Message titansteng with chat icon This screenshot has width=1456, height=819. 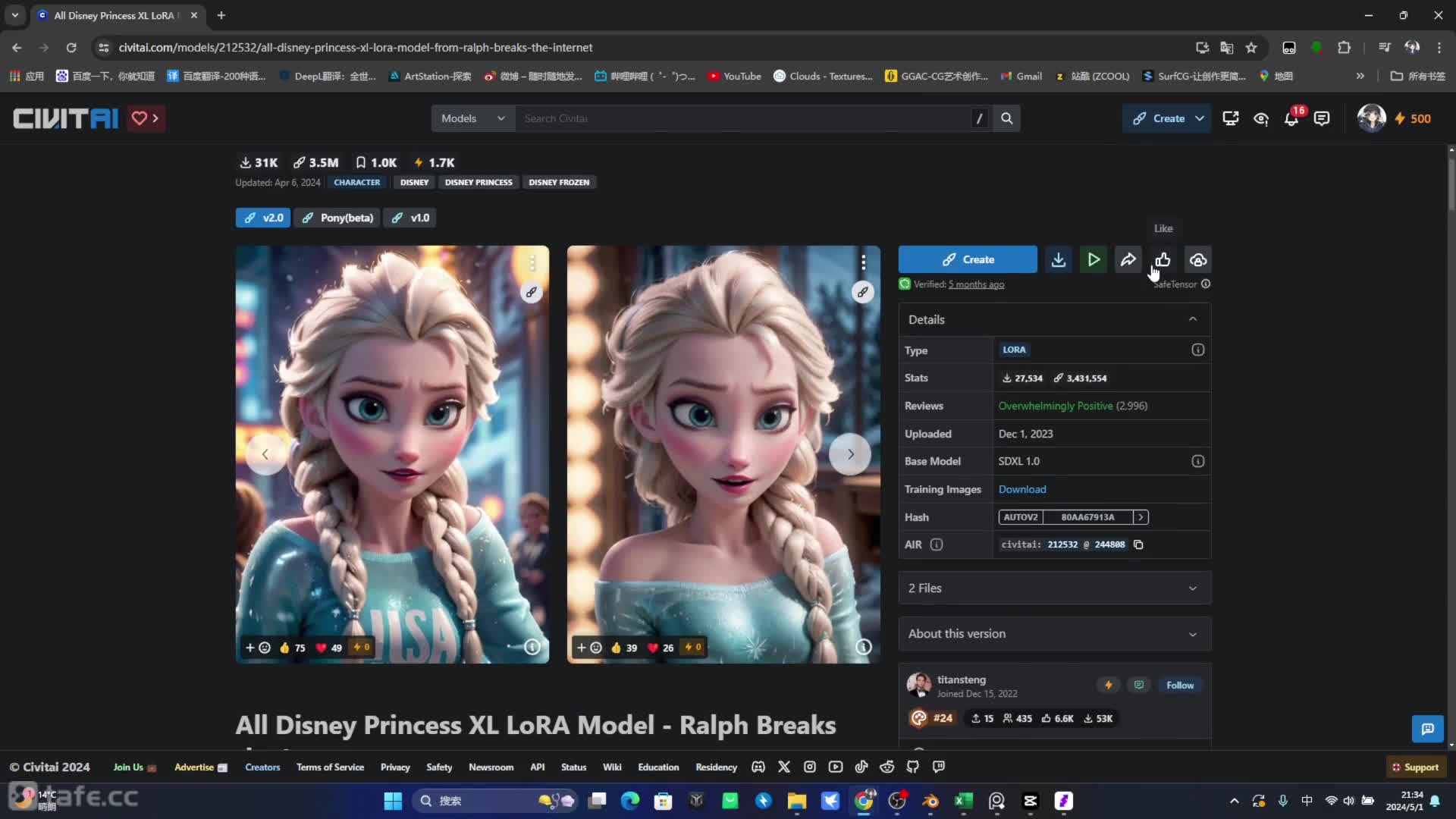click(x=1138, y=686)
